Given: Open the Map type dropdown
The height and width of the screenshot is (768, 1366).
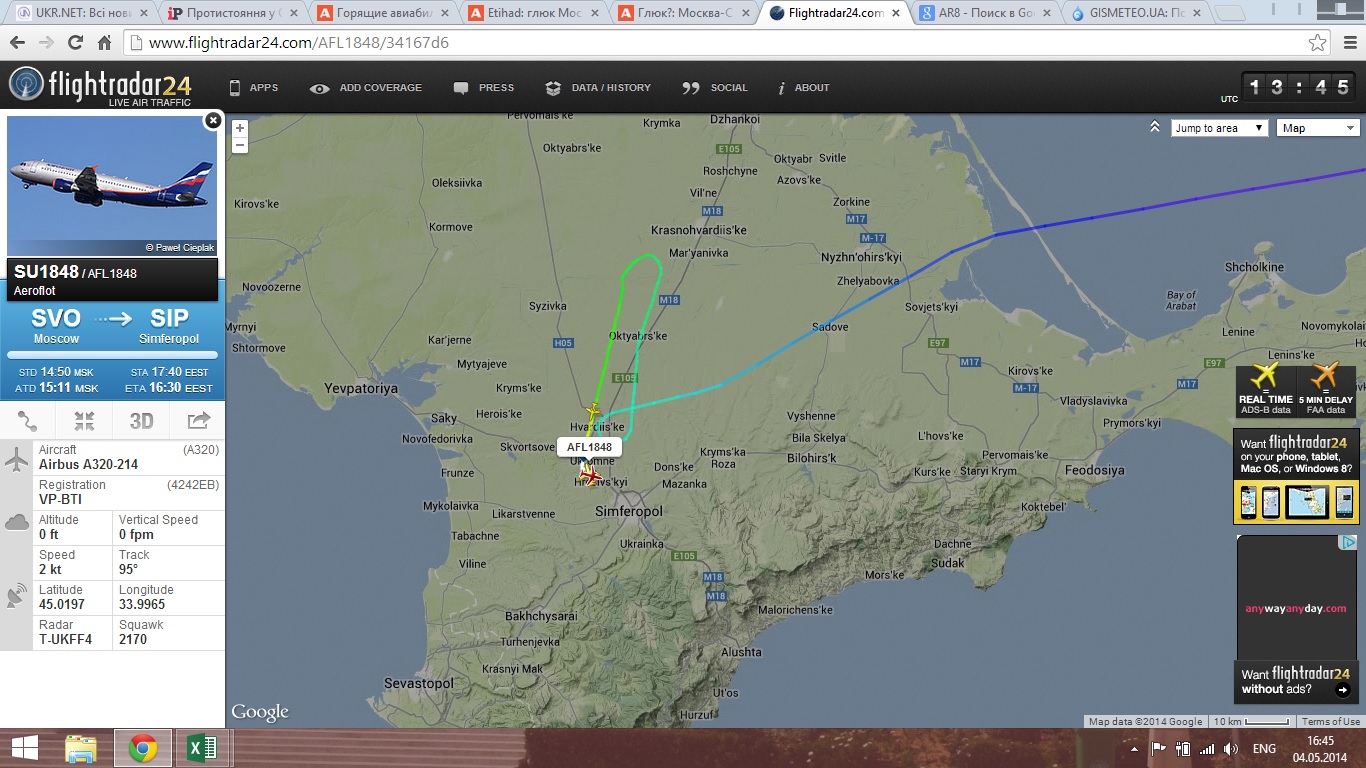Looking at the screenshot, I should coord(1318,128).
